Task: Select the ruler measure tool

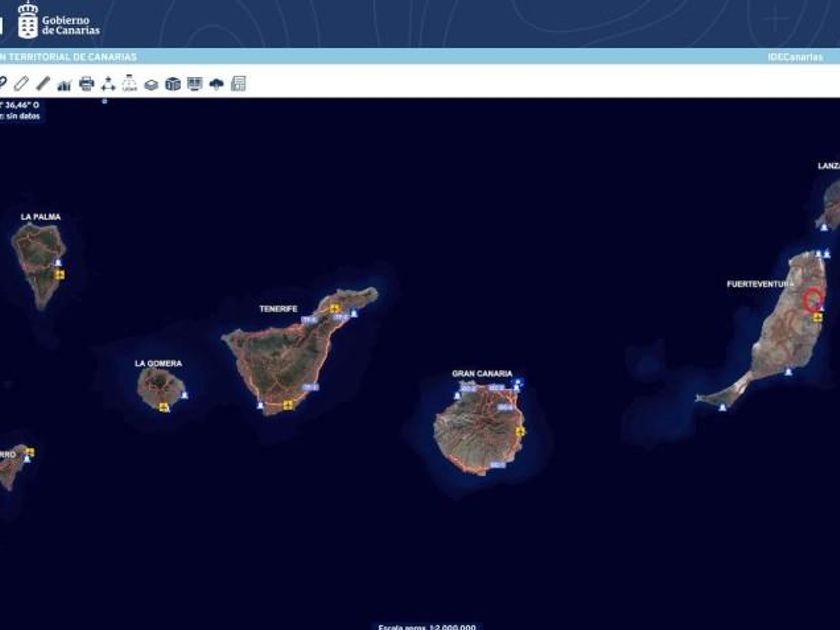Action: (43, 84)
